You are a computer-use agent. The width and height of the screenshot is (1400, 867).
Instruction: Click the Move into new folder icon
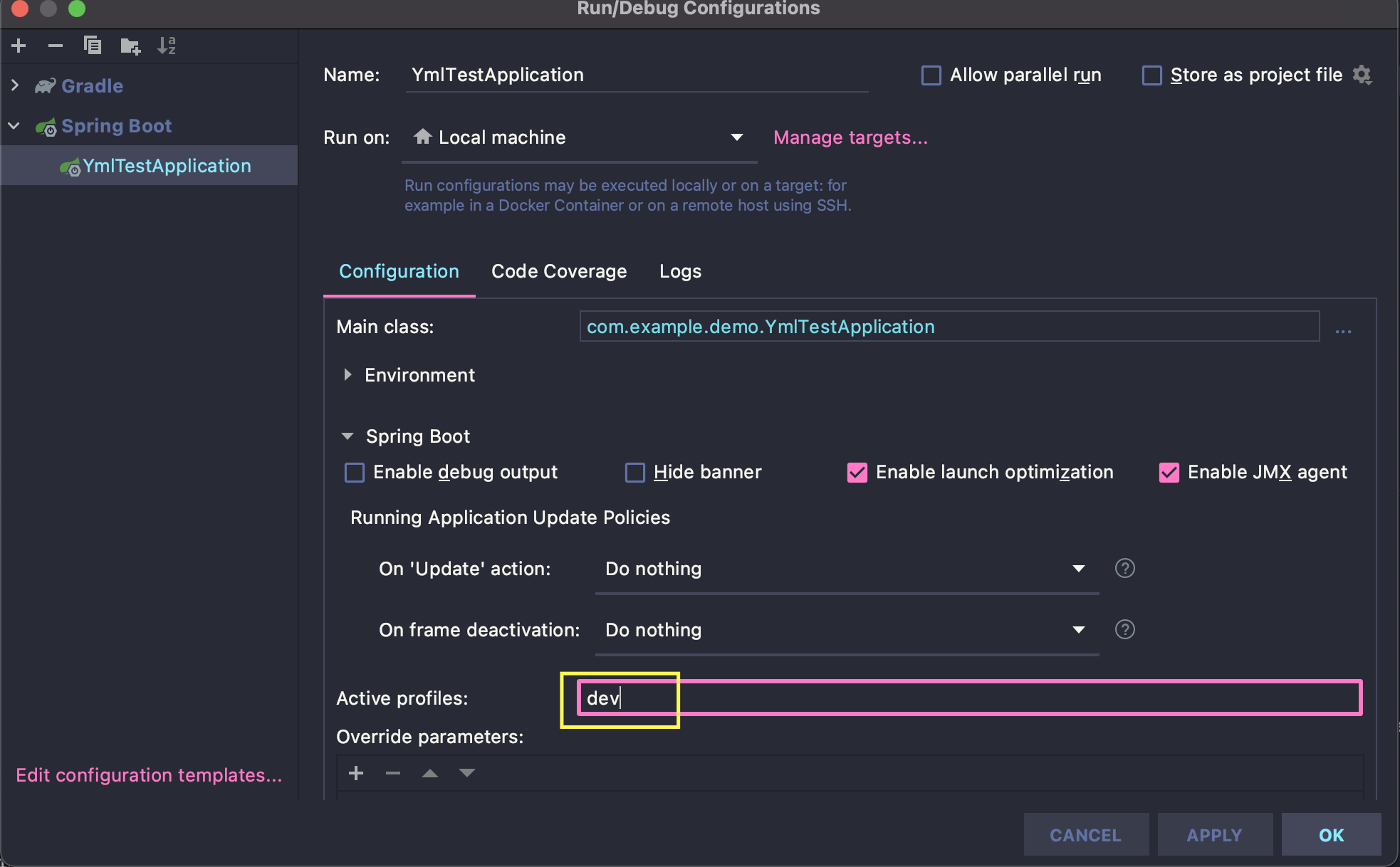tap(130, 46)
